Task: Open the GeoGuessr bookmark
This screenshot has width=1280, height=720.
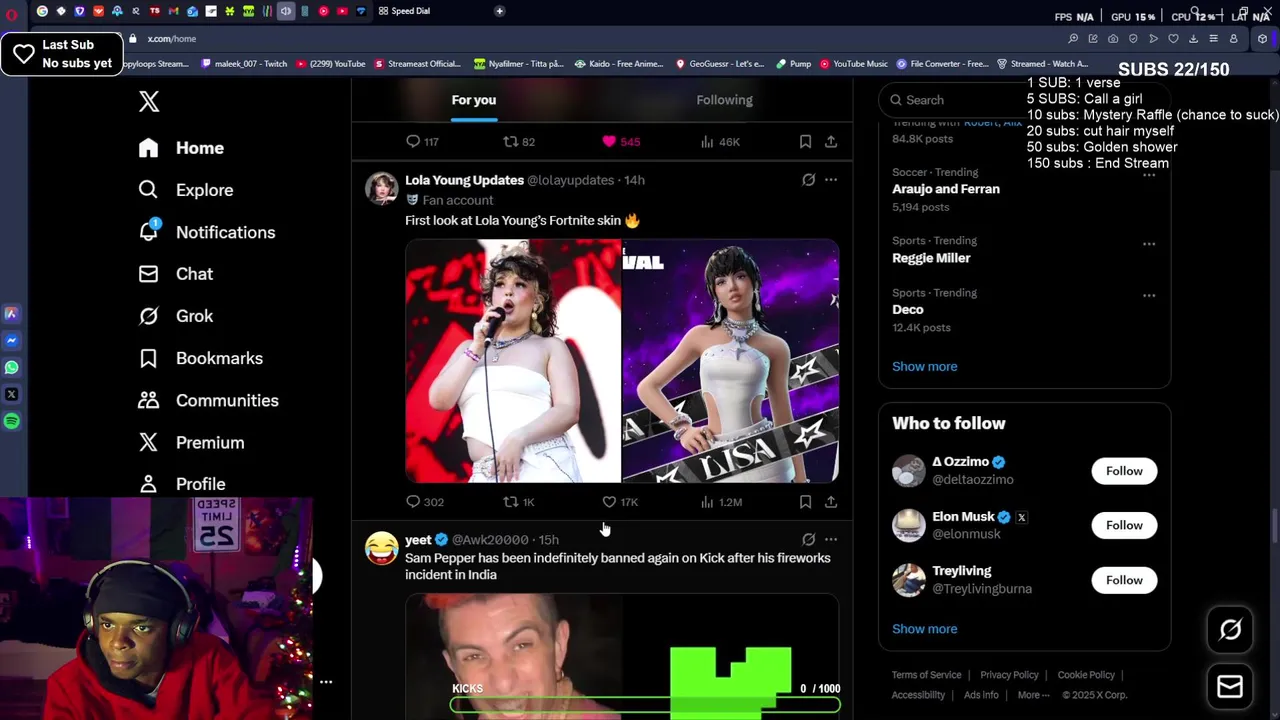Action: (x=719, y=64)
